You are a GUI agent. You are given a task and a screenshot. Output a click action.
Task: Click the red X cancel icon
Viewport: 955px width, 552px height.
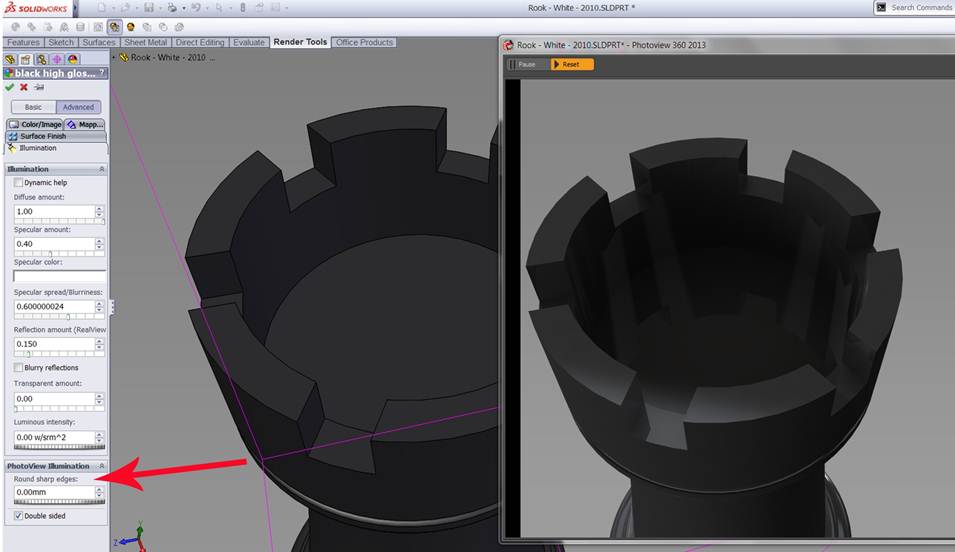[24, 87]
